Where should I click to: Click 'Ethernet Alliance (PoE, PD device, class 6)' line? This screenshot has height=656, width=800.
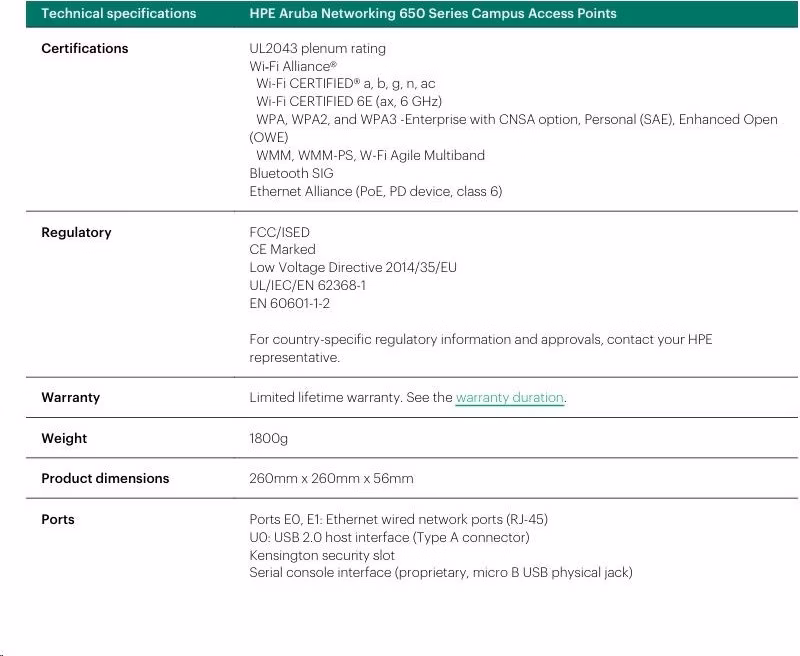pyautogui.click(x=376, y=191)
